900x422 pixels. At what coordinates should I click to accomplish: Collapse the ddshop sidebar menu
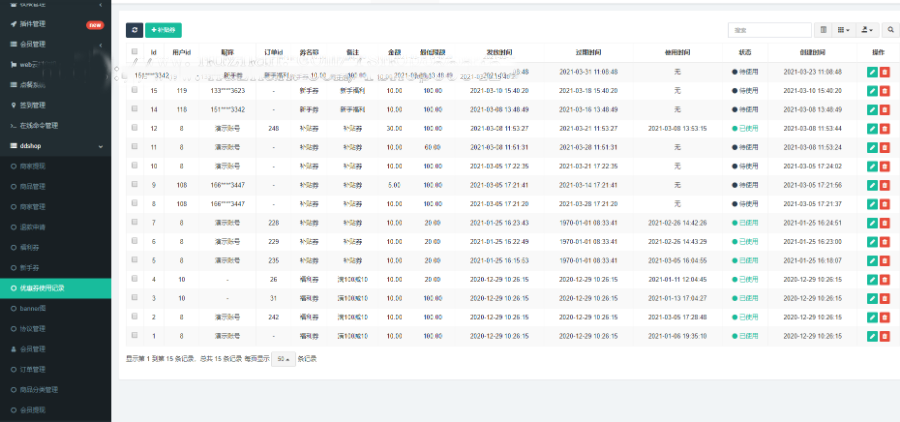click(x=55, y=146)
